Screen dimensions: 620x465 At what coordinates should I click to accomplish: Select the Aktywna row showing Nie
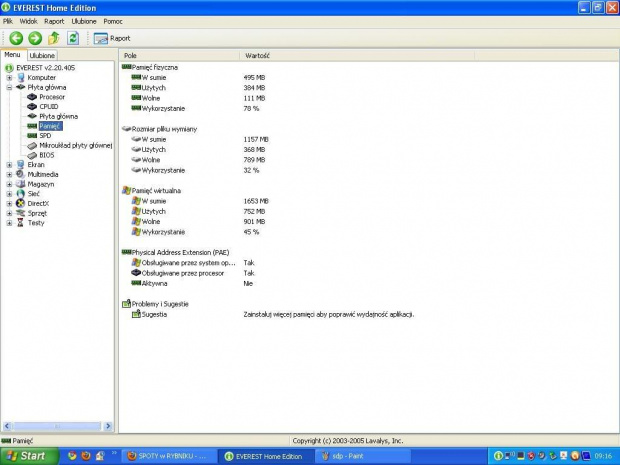[192, 284]
